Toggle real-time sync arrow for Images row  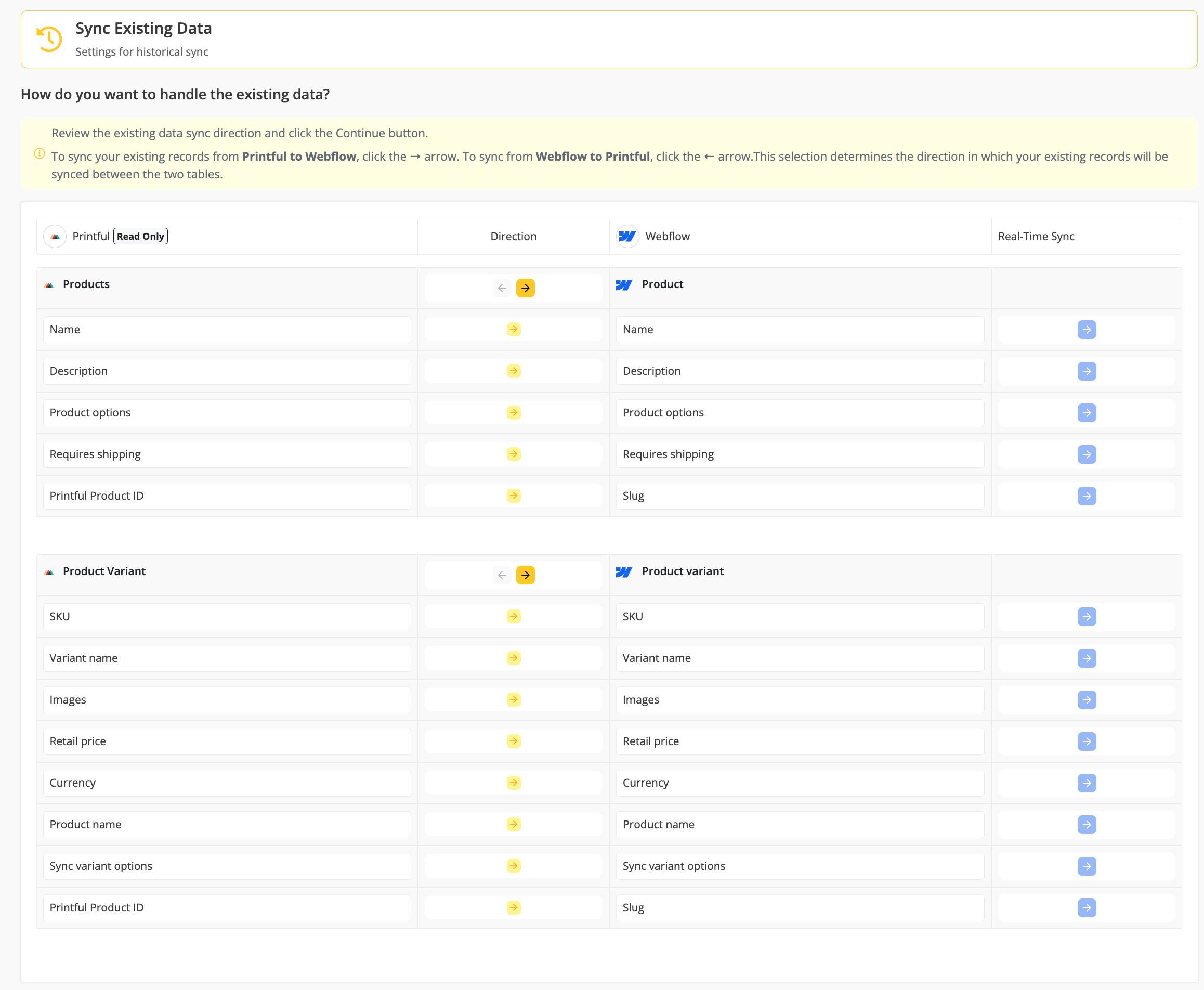click(x=1087, y=700)
